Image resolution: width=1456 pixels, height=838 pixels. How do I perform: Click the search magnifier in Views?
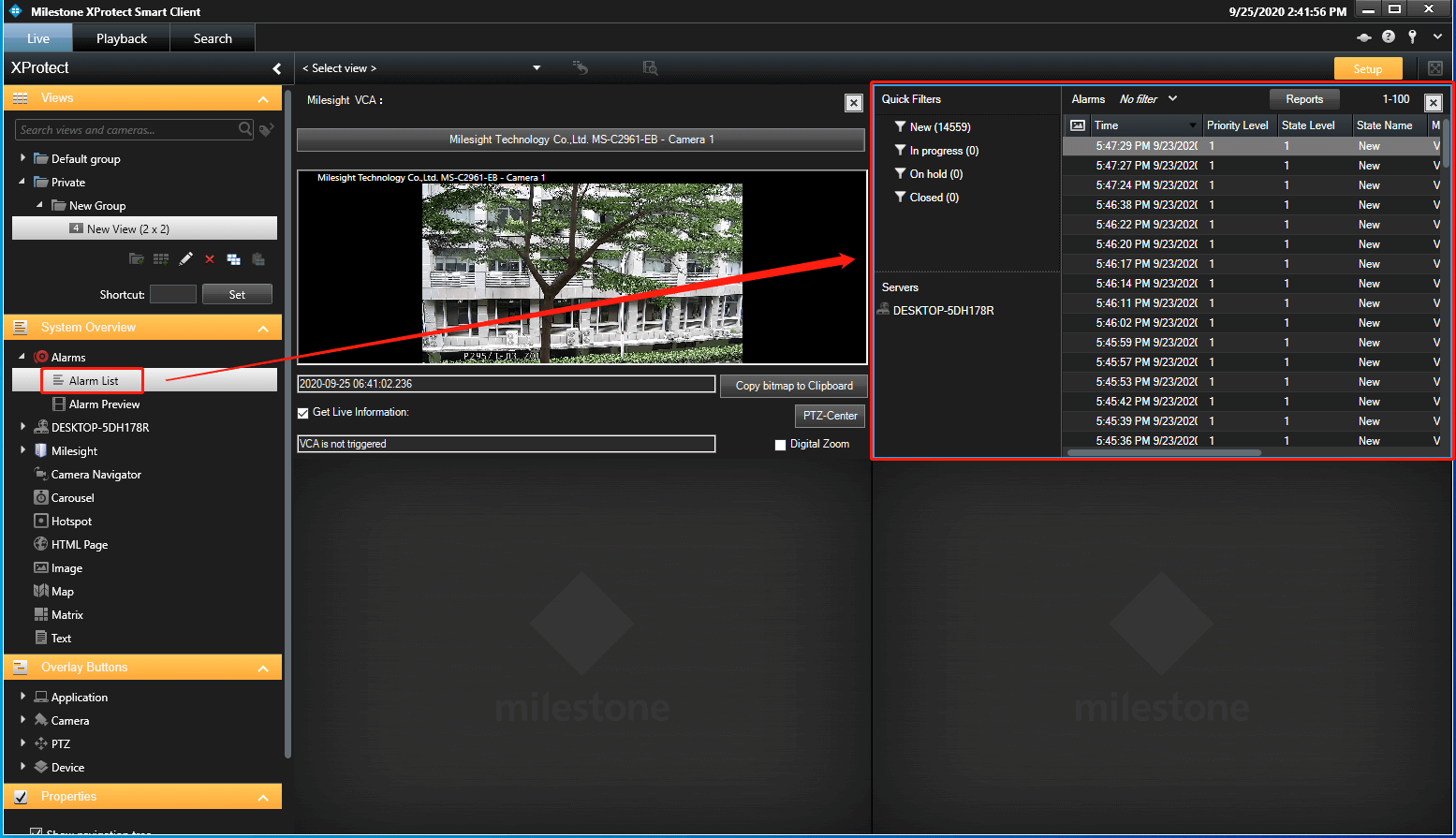tap(245, 129)
